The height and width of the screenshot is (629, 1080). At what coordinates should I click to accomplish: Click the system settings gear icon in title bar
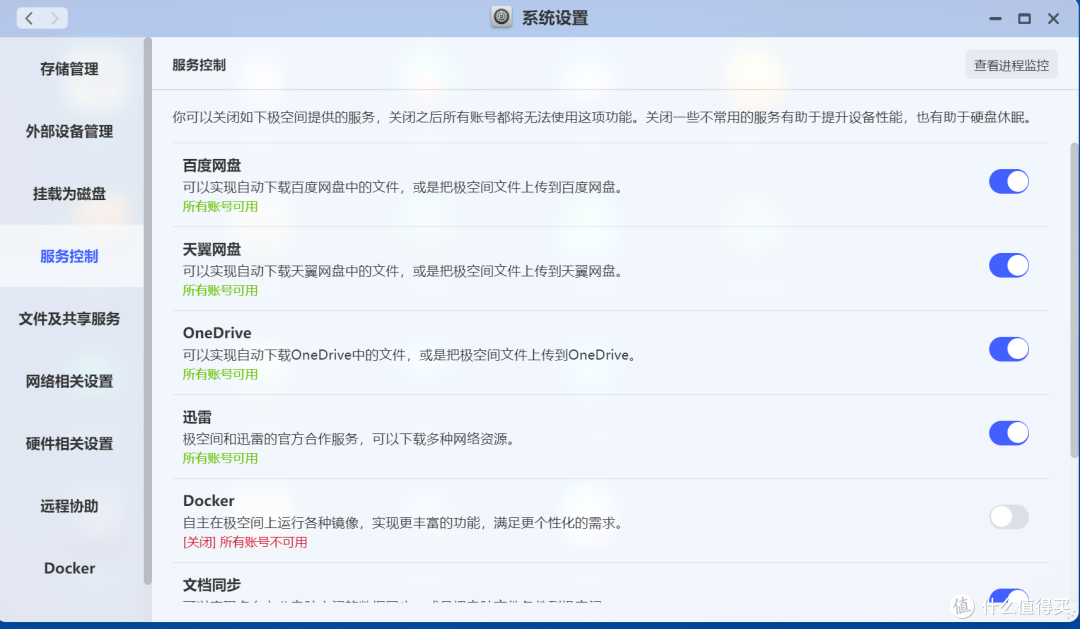(501, 17)
